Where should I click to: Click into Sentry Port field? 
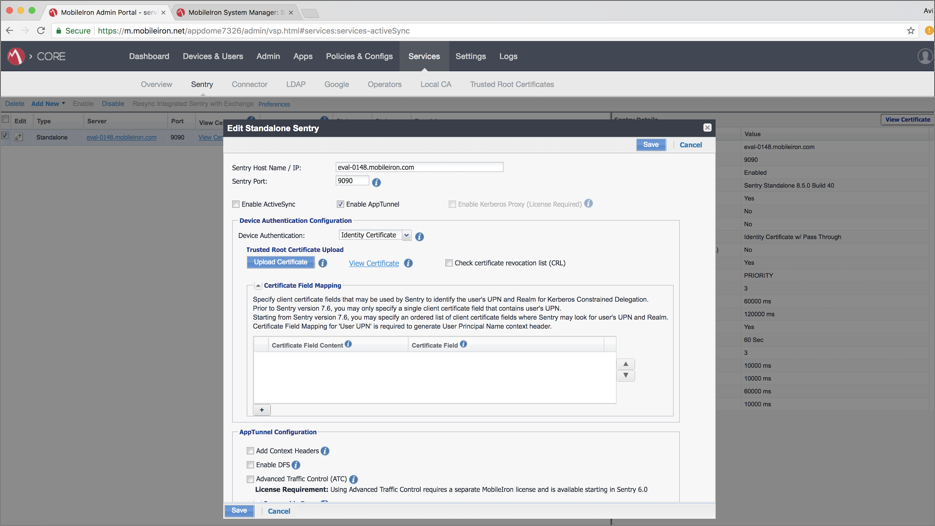tap(352, 181)
